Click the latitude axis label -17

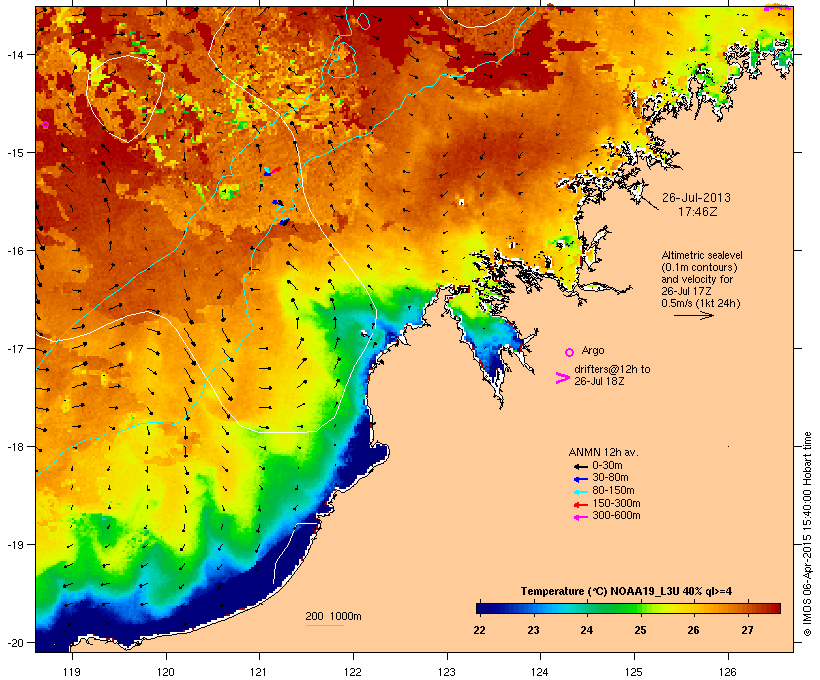point(14,348)
